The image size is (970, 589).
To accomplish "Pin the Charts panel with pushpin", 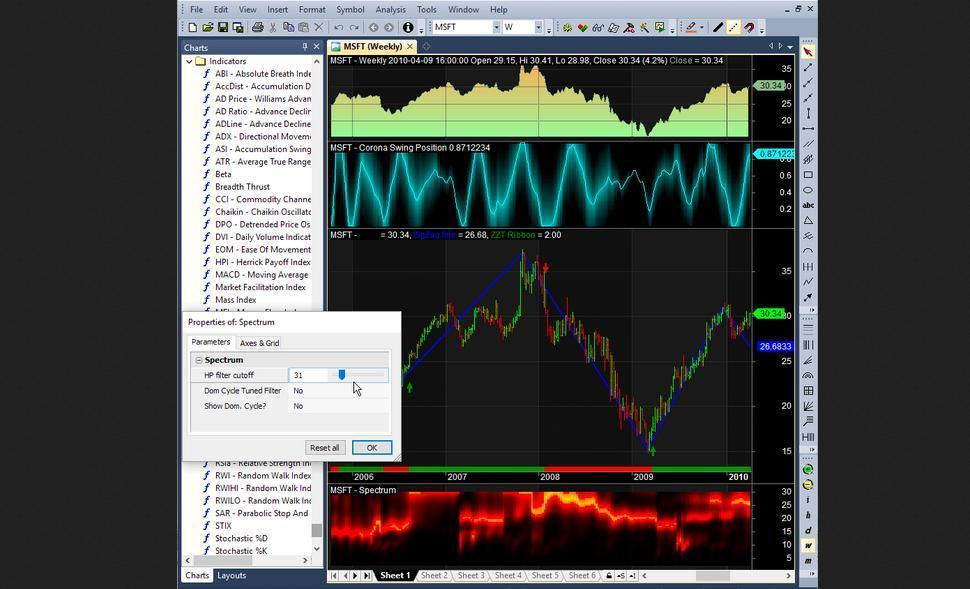I will (304, 47).
